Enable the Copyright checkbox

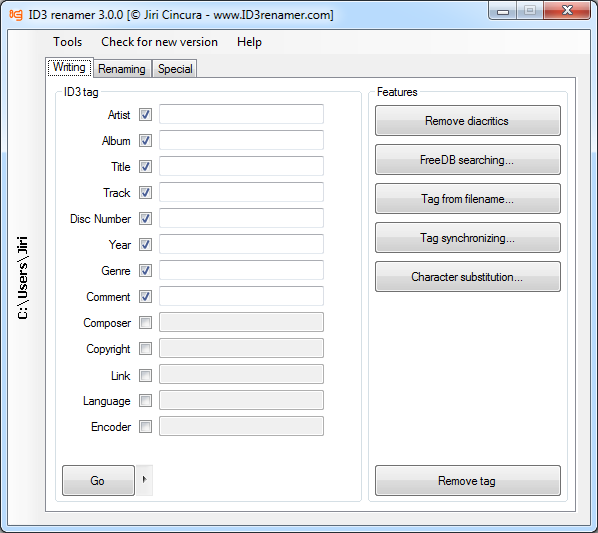point(145,348)
